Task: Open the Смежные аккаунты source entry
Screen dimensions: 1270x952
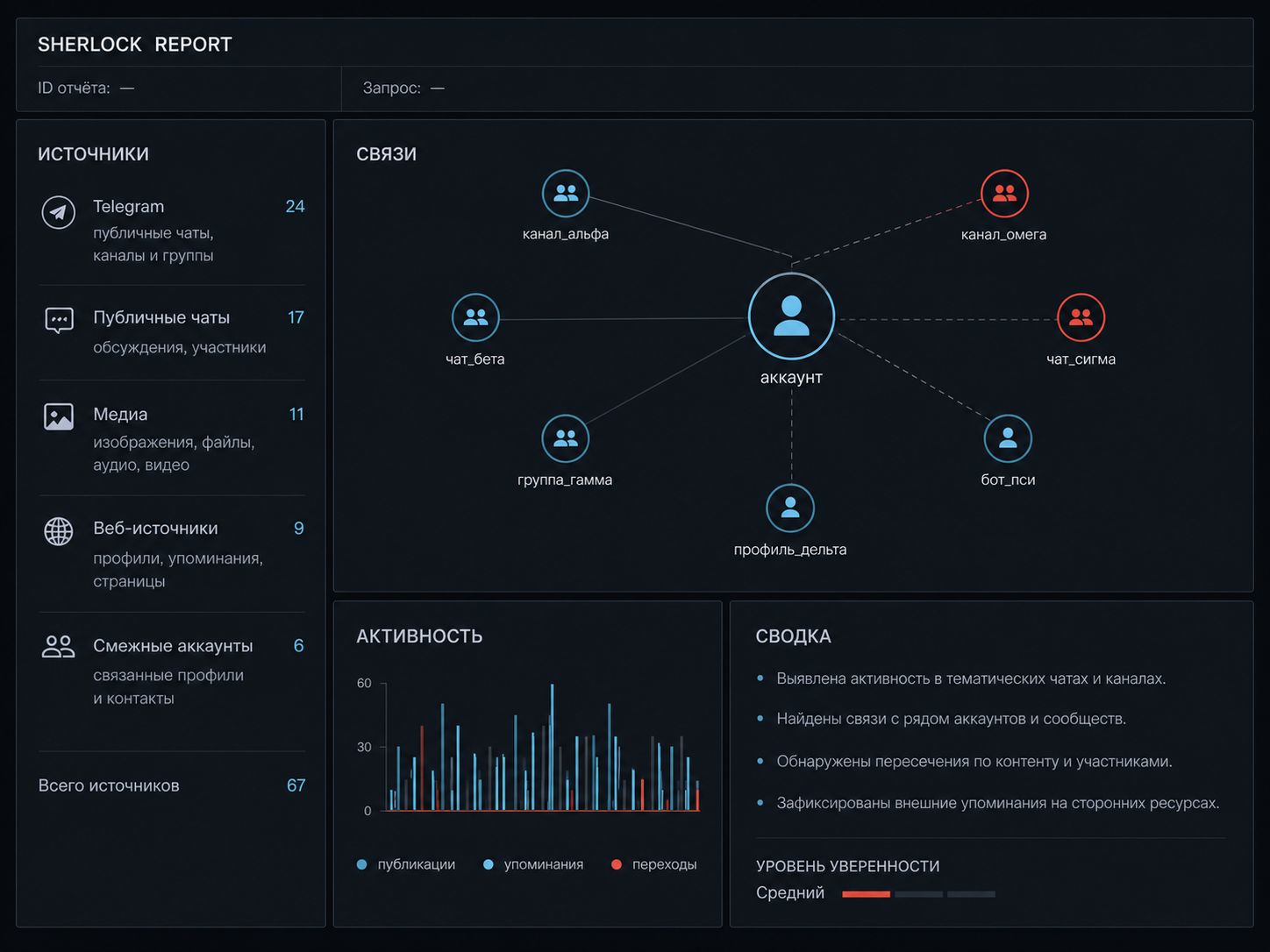Action: pyautogui.click(x=172, y=671)
